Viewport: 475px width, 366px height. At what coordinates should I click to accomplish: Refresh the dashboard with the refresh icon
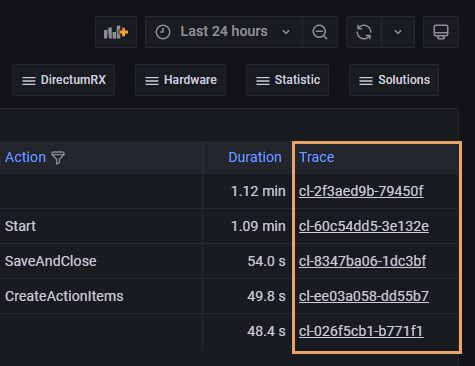[x=364, y=32]
